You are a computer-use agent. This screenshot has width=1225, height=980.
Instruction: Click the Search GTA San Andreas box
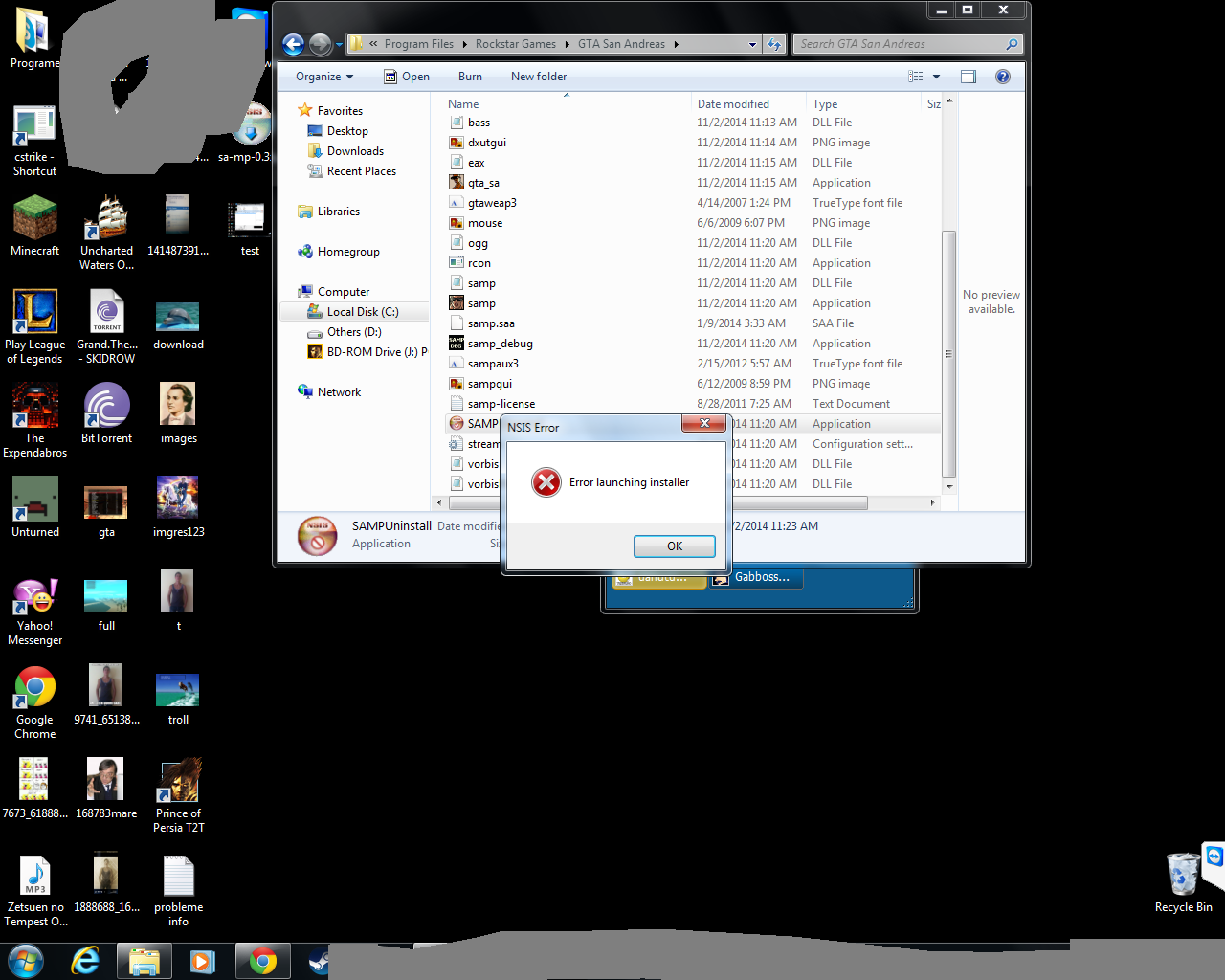[x=900, y=43]
